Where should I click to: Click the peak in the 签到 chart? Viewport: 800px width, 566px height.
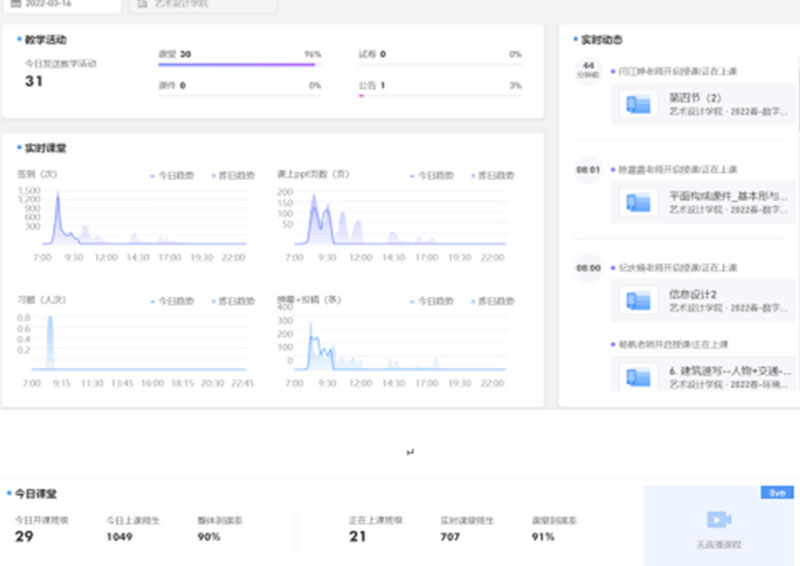click(x=57, y=195)
